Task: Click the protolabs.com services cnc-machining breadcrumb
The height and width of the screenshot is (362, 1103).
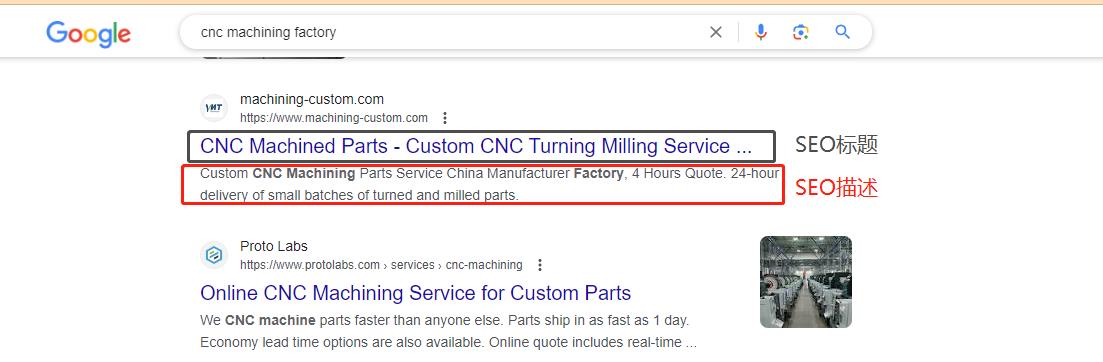Action: click(381, 265)
